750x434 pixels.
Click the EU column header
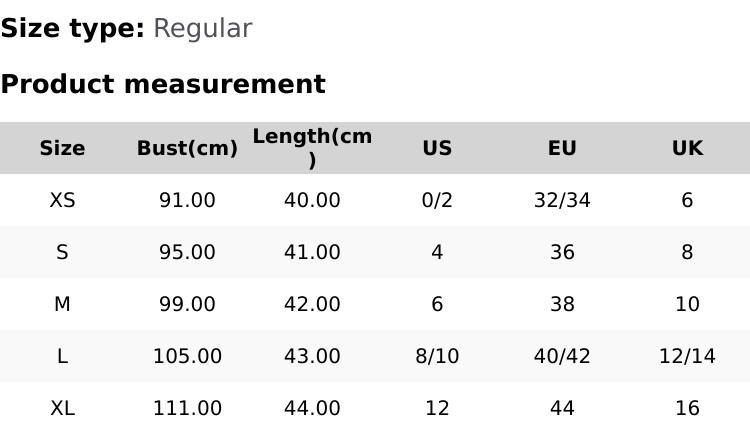click(562, 148)
